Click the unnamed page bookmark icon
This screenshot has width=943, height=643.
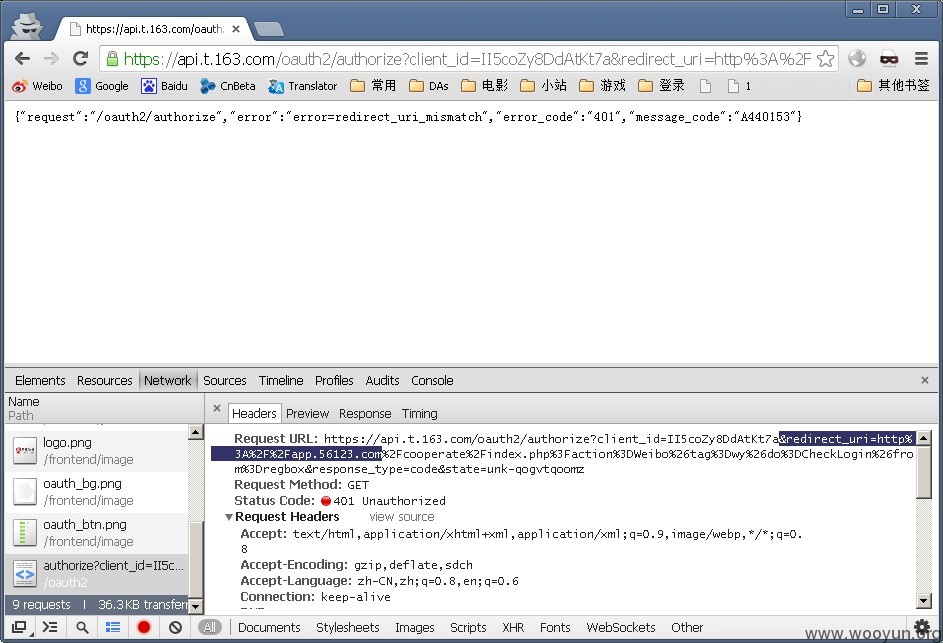pyautogui.click(x=705, y=86)
